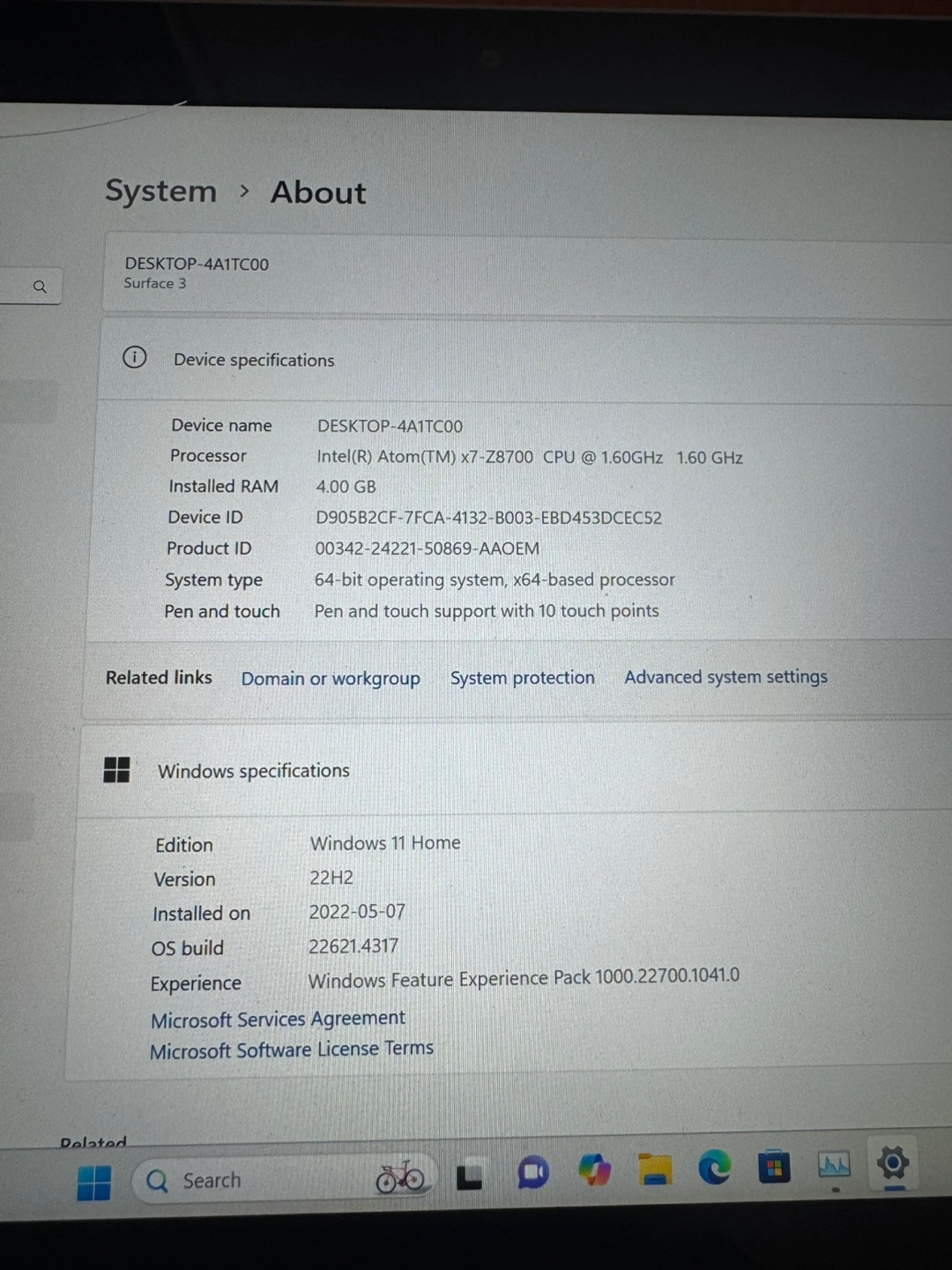
Task: Go back to System breadcrumb
Action: pos(160,190)
